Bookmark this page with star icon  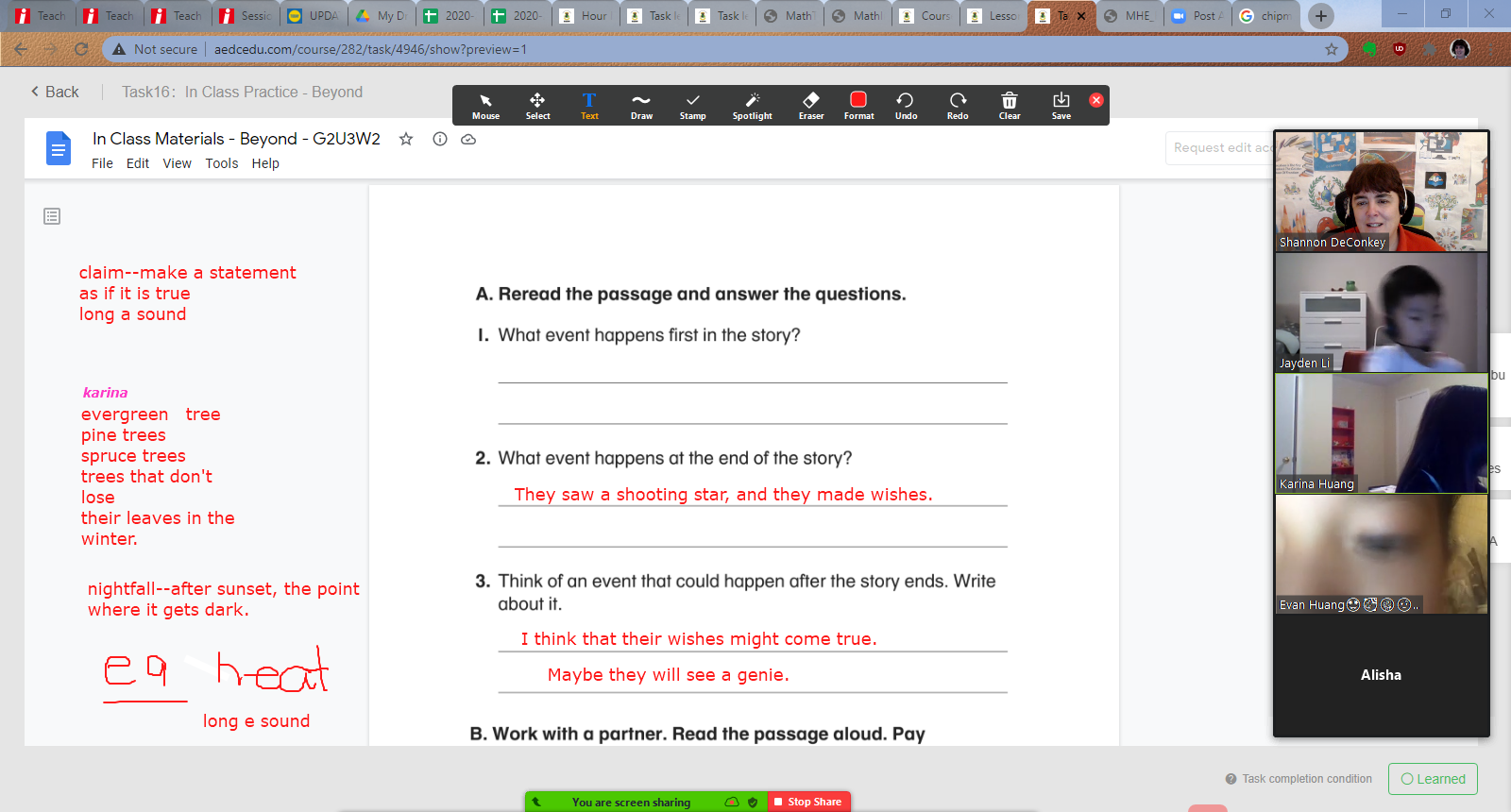point(1332,49)
